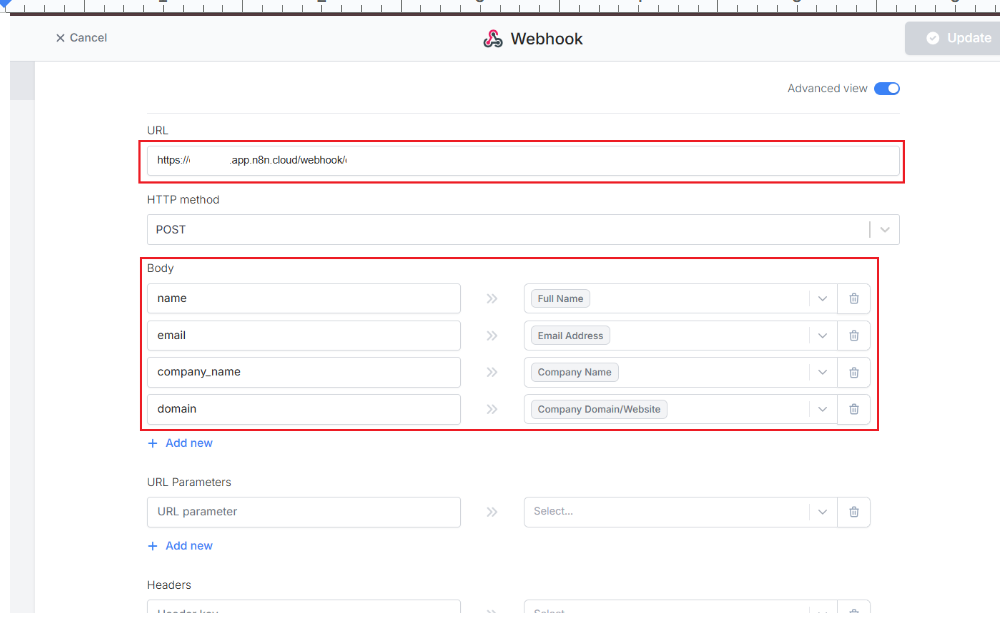This screenshot has width=1000, height=617.
Task: Remove the URL parameter row via trash icon
Action: click(854, 511)
